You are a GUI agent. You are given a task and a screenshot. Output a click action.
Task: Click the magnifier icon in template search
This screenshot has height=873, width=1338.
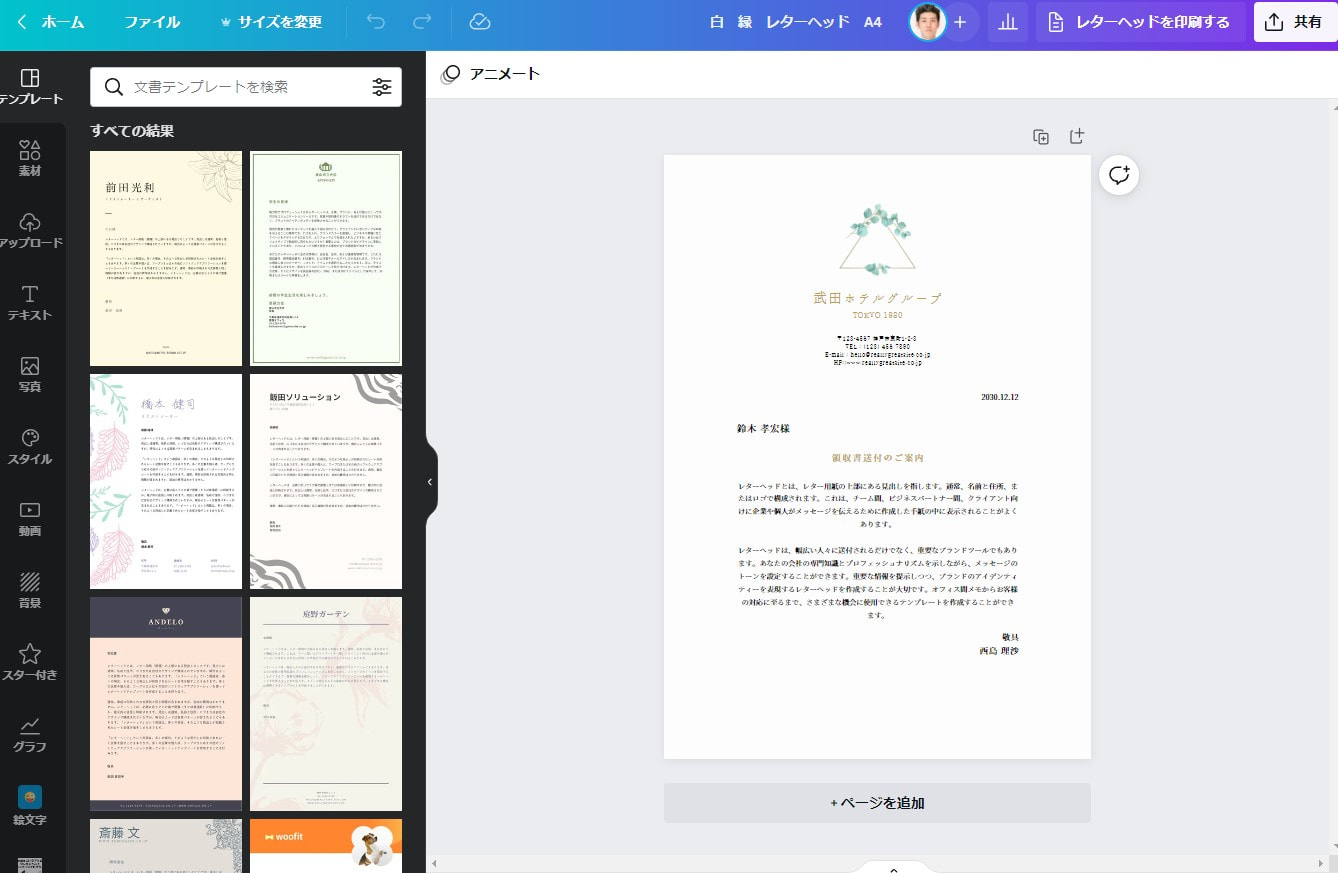pyautogui.click(x=114, y=87)
